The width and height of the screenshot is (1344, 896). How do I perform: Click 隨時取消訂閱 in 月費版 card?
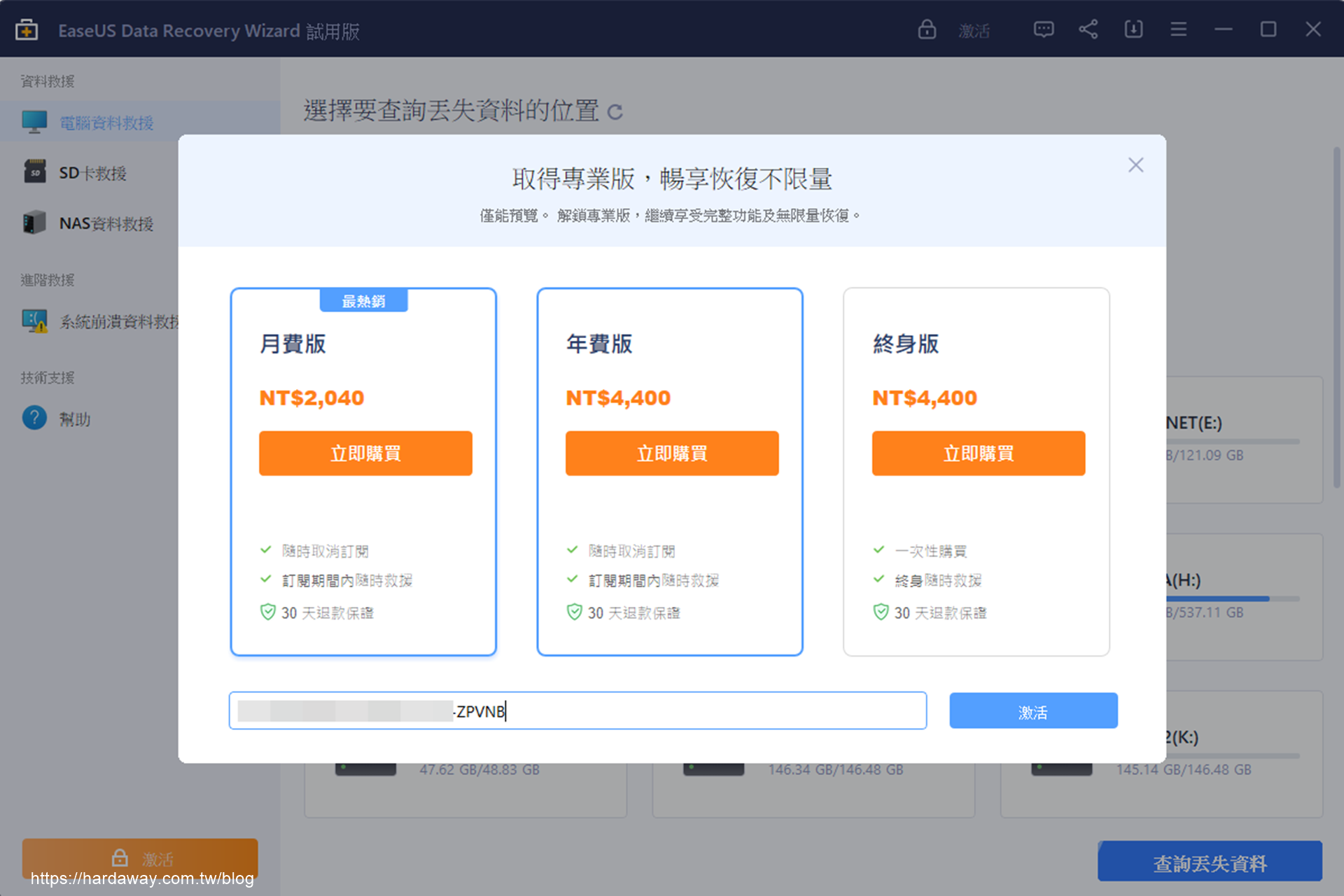coord(325,551)
